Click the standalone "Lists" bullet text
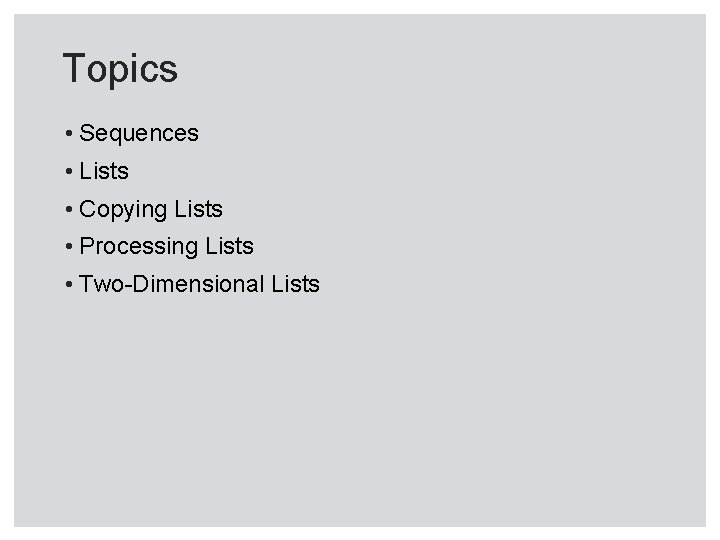The width and height of the screenshot is (720, 540). (104, 171)
